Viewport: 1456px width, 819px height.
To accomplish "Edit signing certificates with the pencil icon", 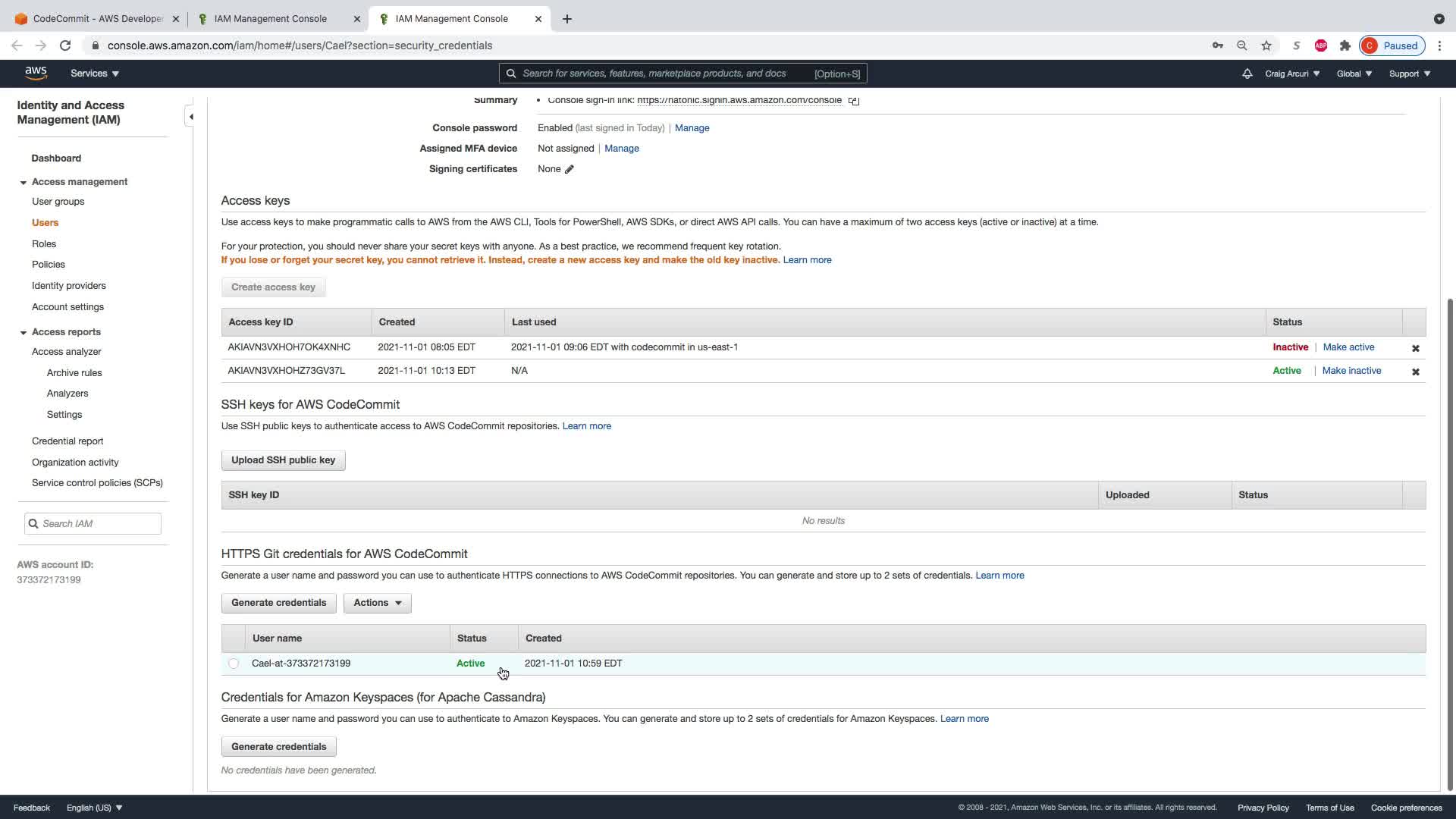I will (x=570, y=169).
